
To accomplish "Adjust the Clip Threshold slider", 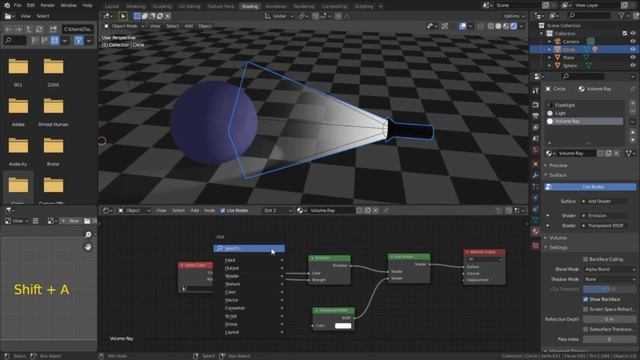I will pos(609,289).
